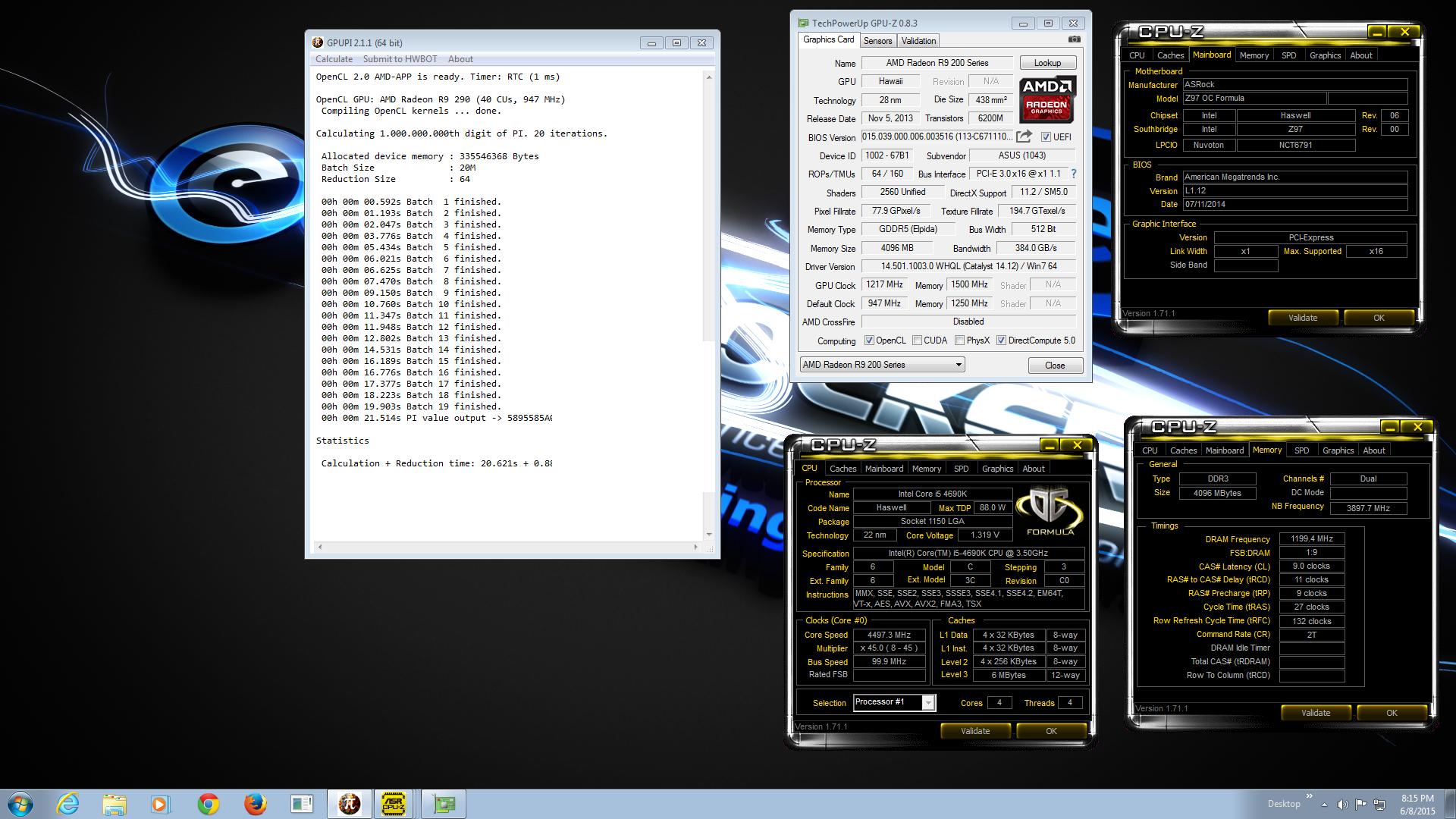The width and height of the screenshot is (1456, 819).
Task: Click Validate in Mainboard CPU-Z window
Action: (x=1303, y=318)
